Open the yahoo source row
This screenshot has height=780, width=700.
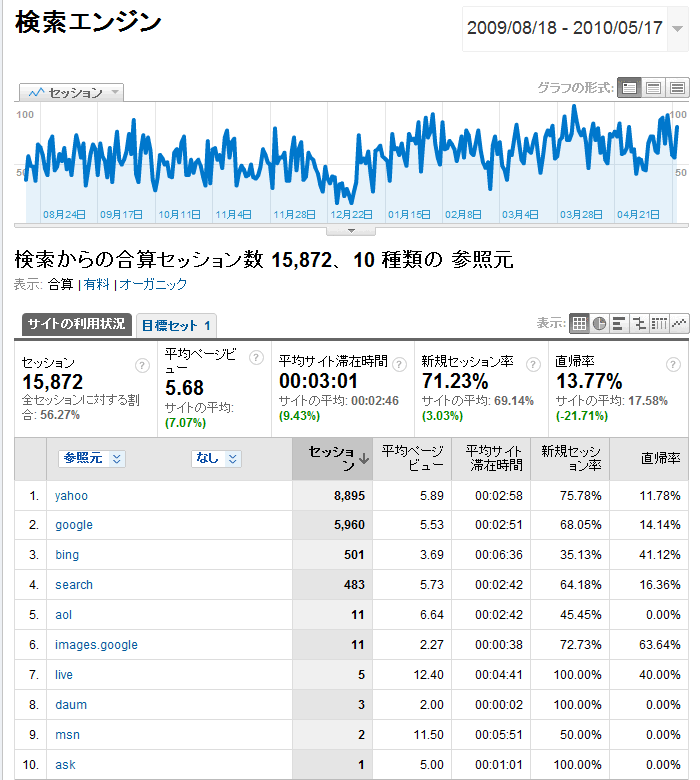pyautogui.click(x=71, y=496)
